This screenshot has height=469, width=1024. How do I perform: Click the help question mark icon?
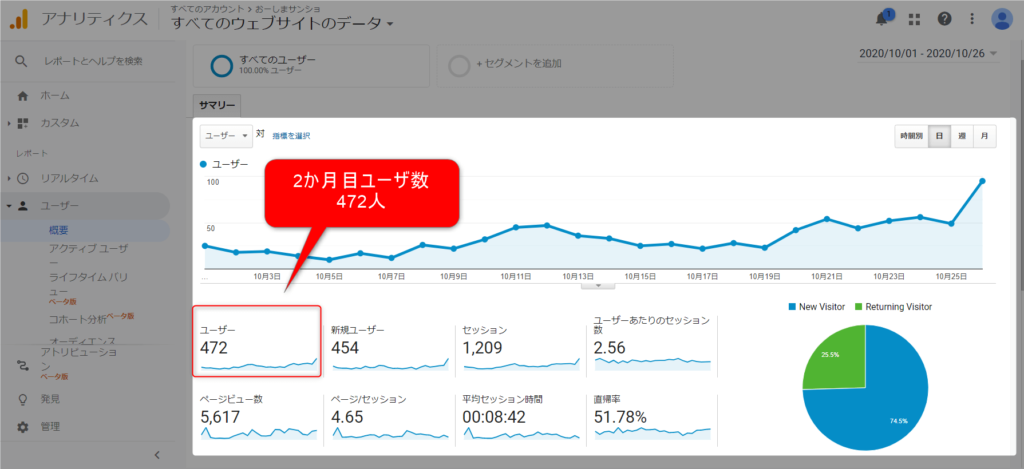click(x=944, y=18)
